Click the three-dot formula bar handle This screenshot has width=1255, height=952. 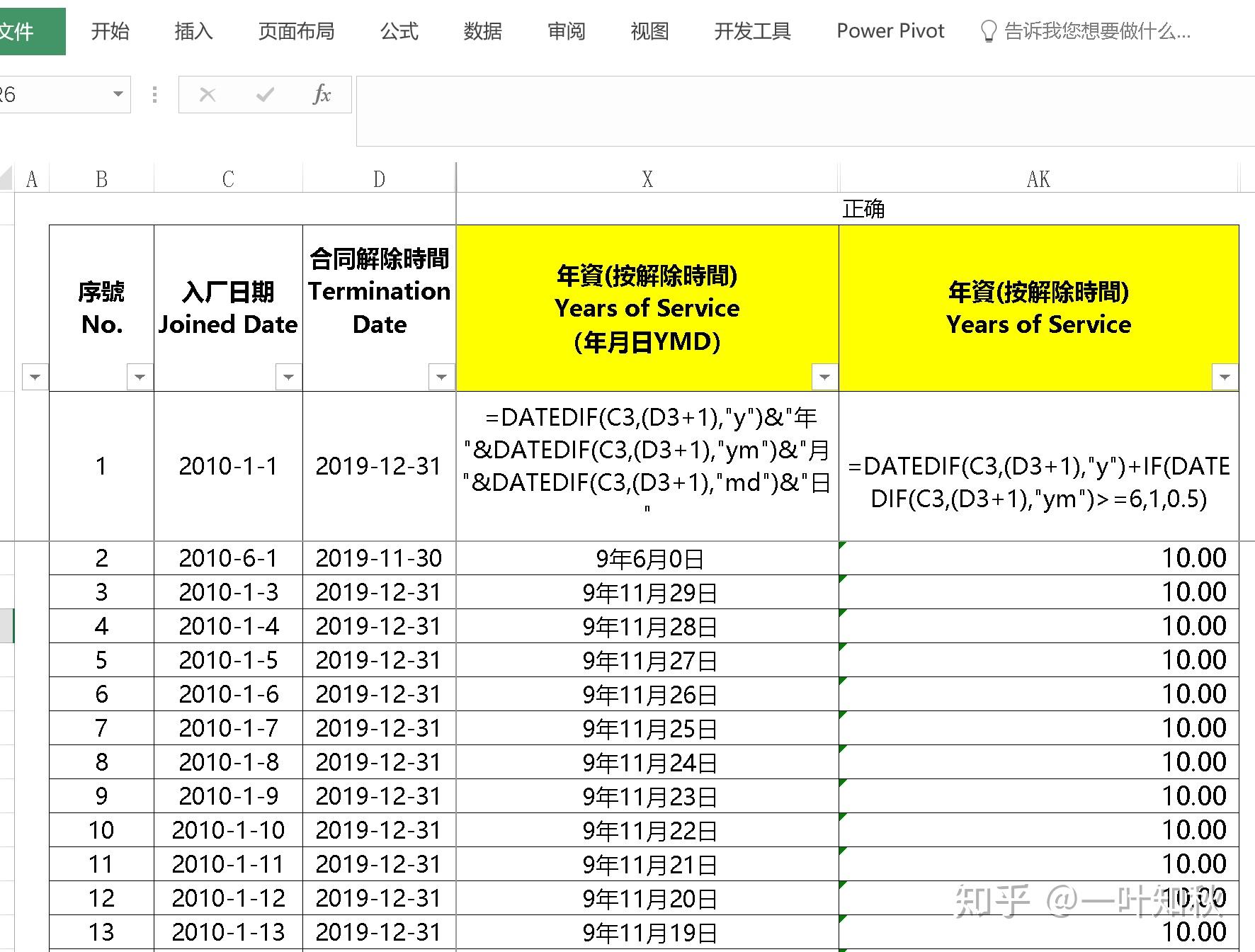pyautogui.click(x=154, y=94)
